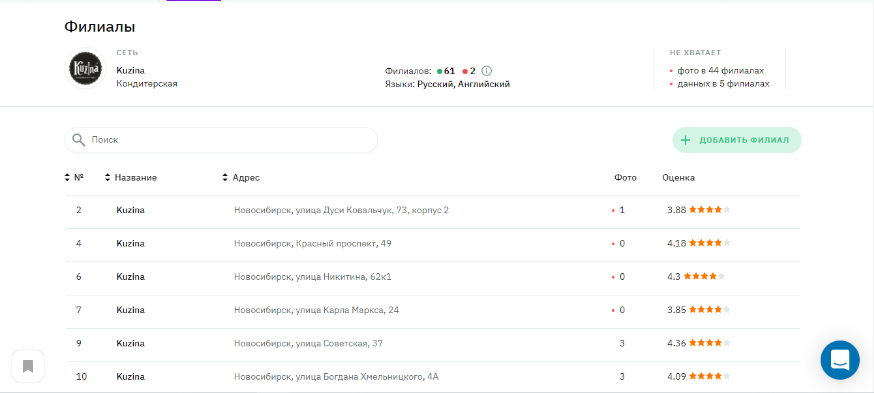Click the star rating 3.88 in row 2

tap(698, 210)
